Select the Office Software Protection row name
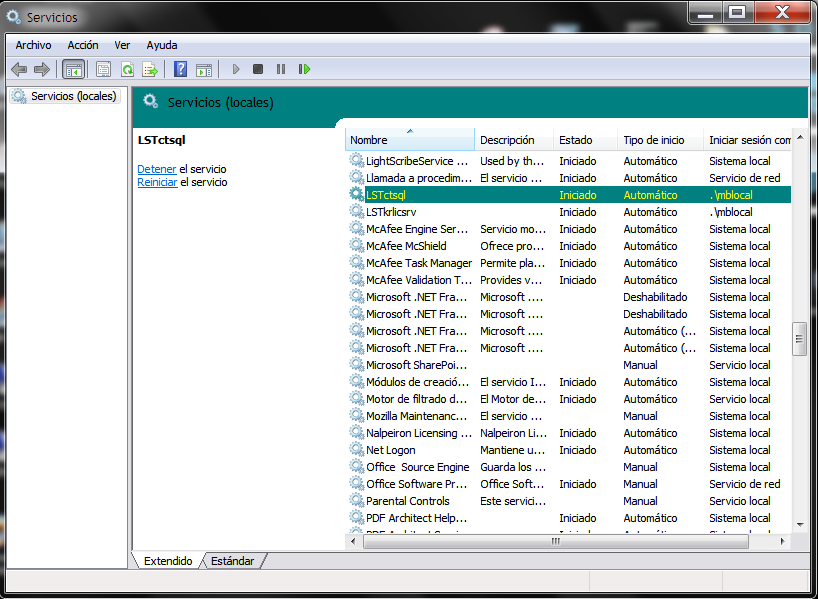This screenshot has width=818, height=599. (x=416, y=484)
